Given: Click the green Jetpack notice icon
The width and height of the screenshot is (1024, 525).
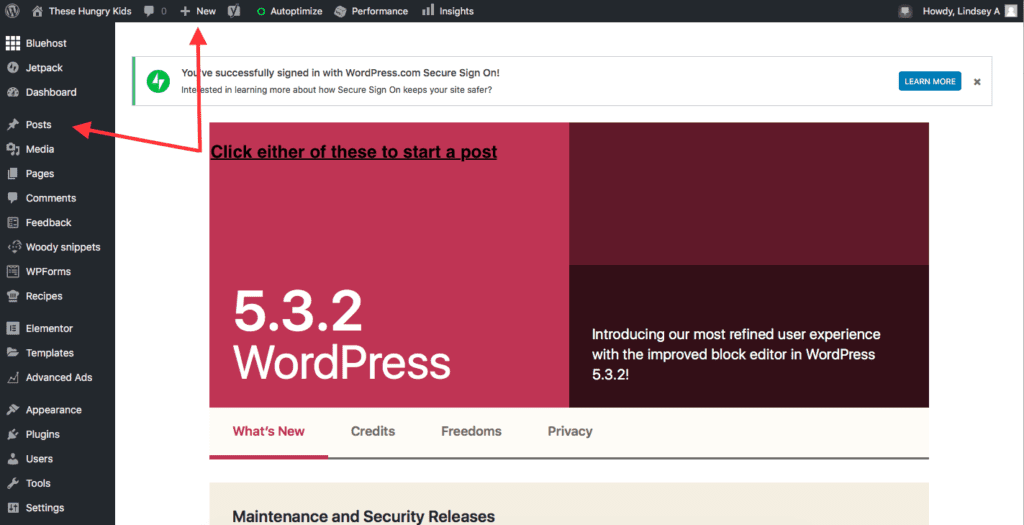Looking at the screenshot, I should 158,81.
